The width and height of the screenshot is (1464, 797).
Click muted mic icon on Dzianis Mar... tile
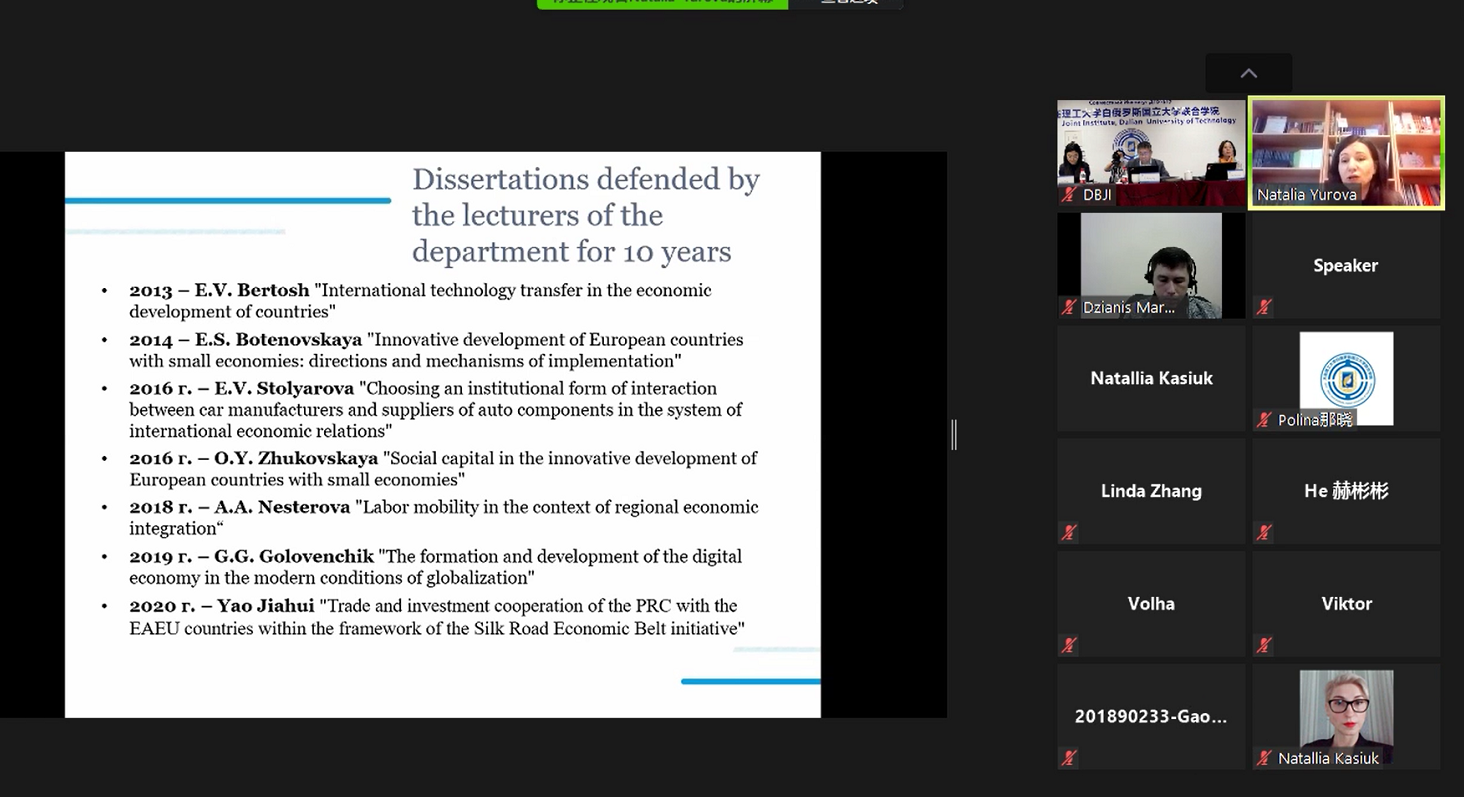point(1069,307)
